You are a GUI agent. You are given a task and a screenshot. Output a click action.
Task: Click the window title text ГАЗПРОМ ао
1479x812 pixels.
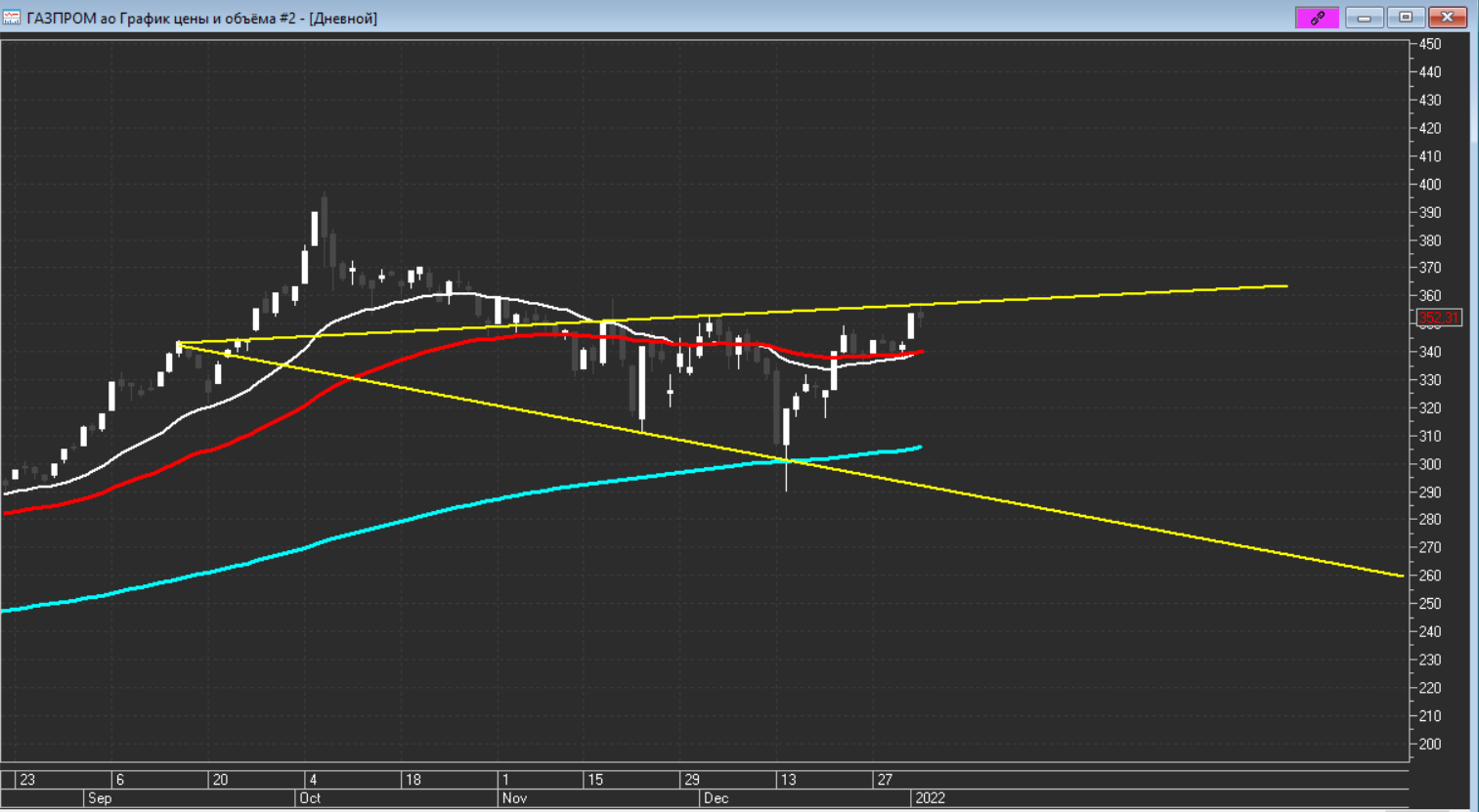click(63, 18)
